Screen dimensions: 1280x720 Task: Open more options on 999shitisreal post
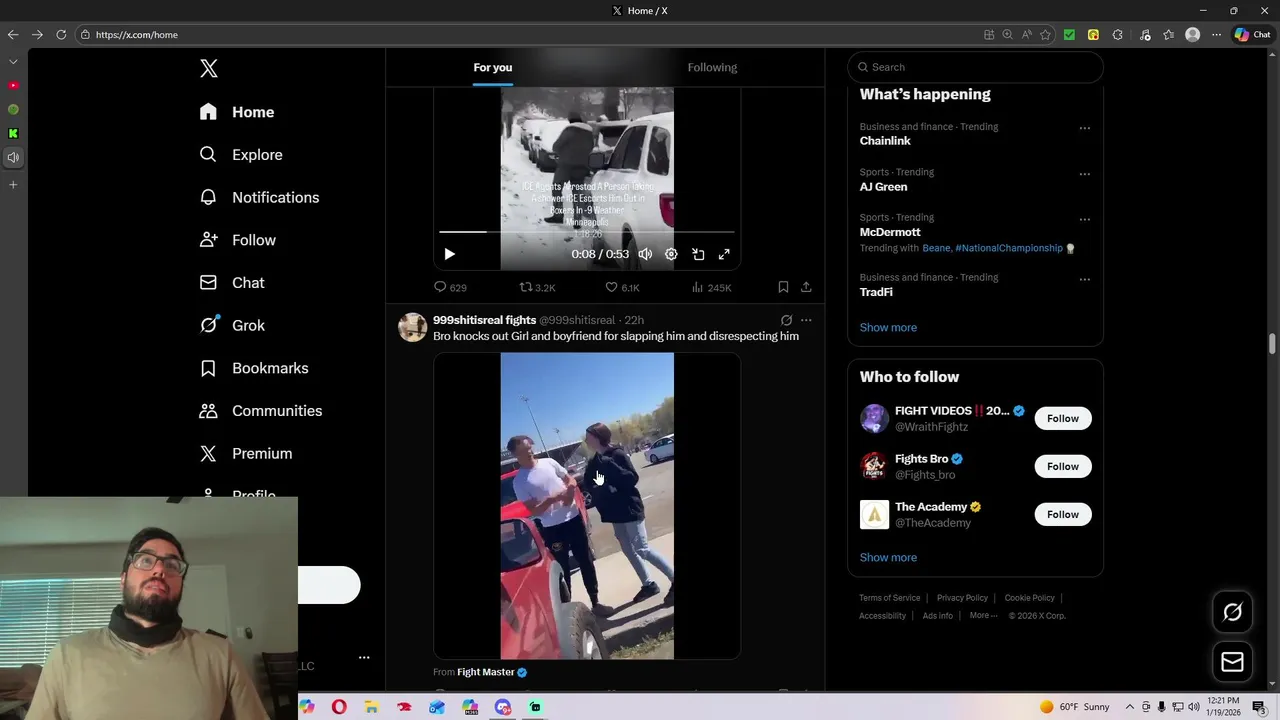click(x=806, y=320)
